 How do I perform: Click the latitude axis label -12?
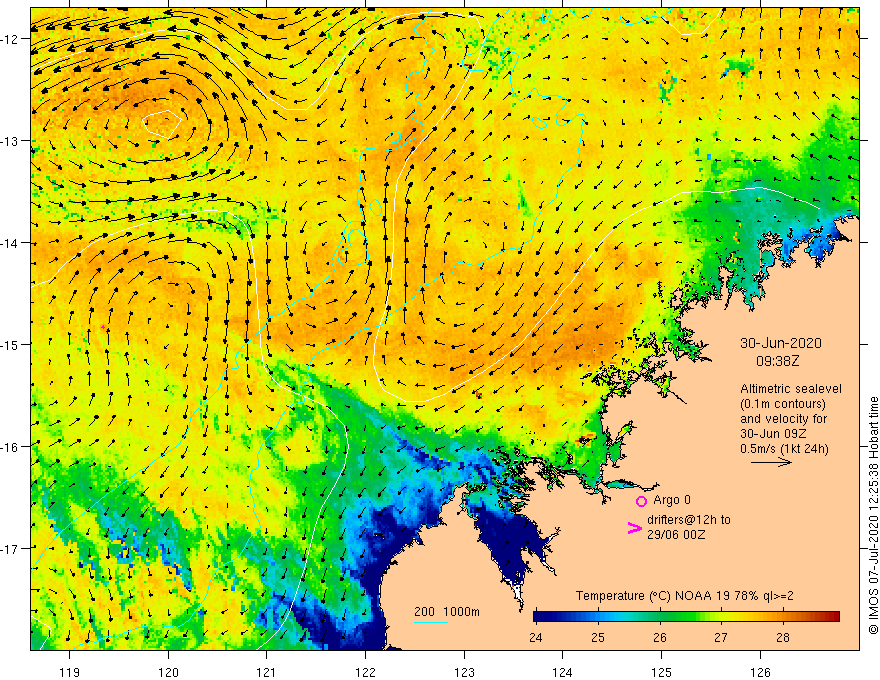(10, 39)
